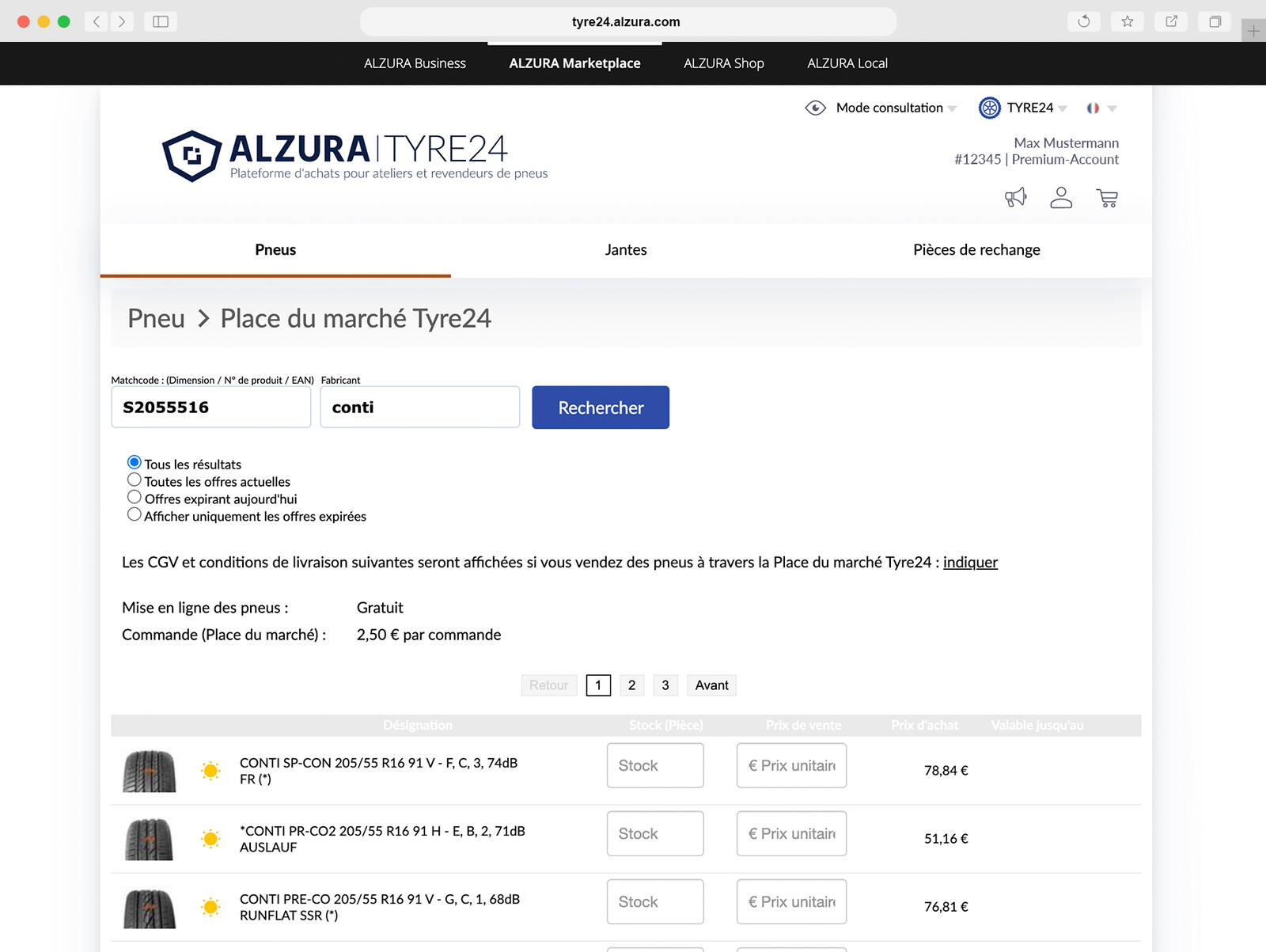The image size is (1266, 952).
Task: Open the megaphone announcements icon
Action: pyautogui.click(x=1016, y=197)
